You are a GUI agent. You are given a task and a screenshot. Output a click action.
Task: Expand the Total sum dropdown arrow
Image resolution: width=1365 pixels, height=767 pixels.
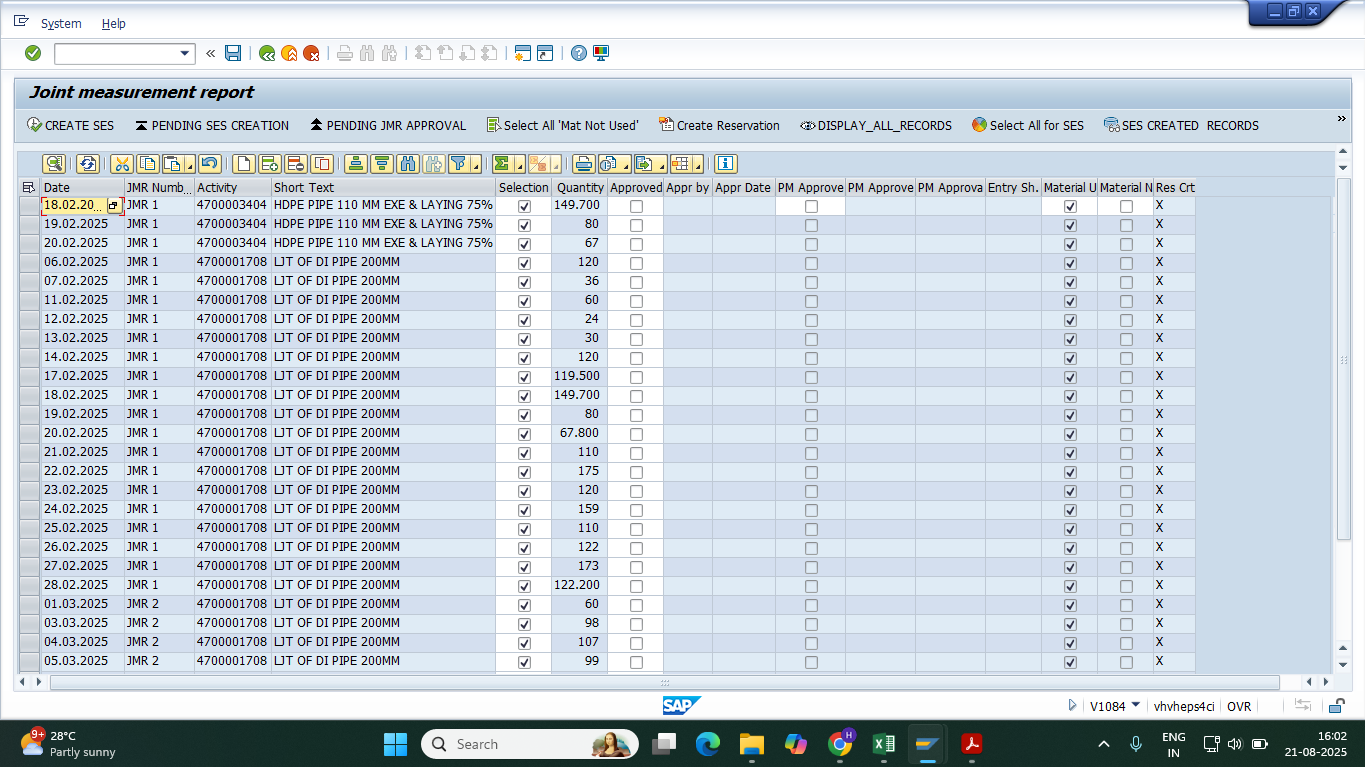coord(518,165)
